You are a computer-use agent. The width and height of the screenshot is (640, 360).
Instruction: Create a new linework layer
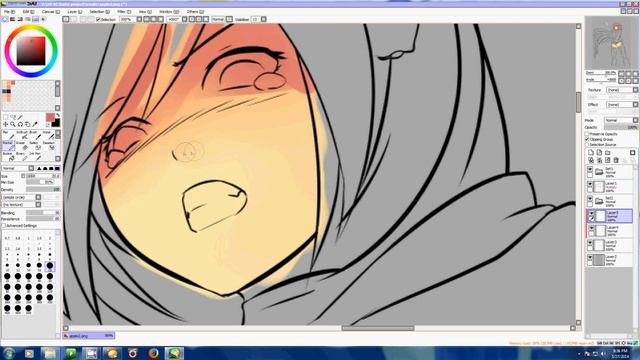tap(599, 153)
